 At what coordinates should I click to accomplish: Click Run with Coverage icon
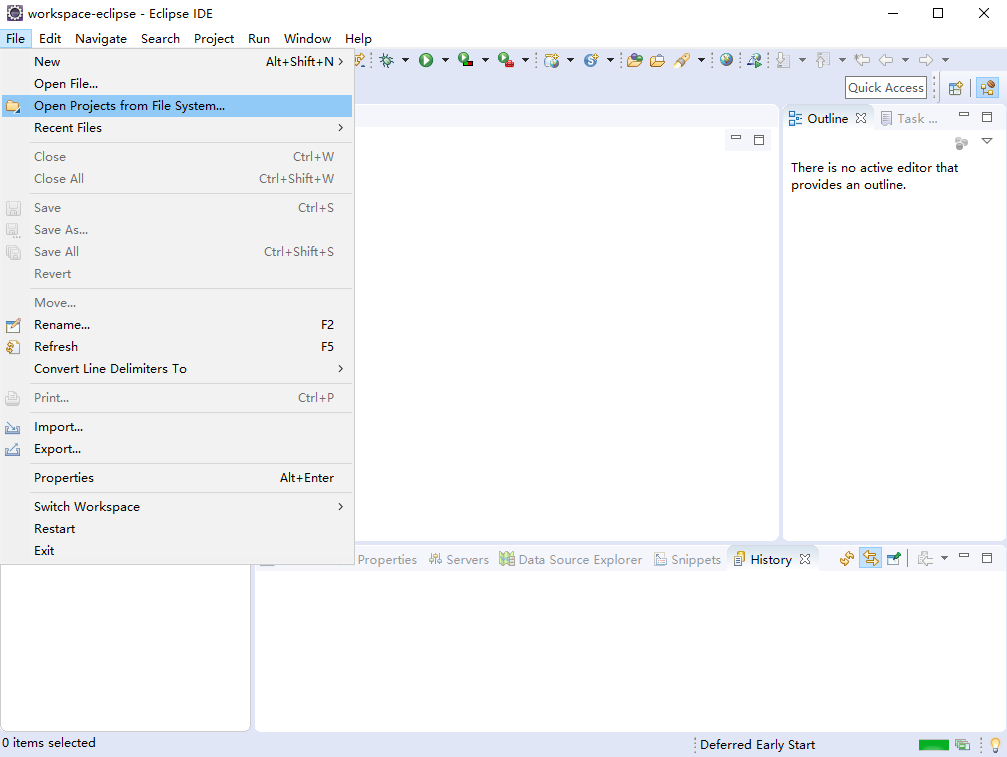click(x=466, y=60)
